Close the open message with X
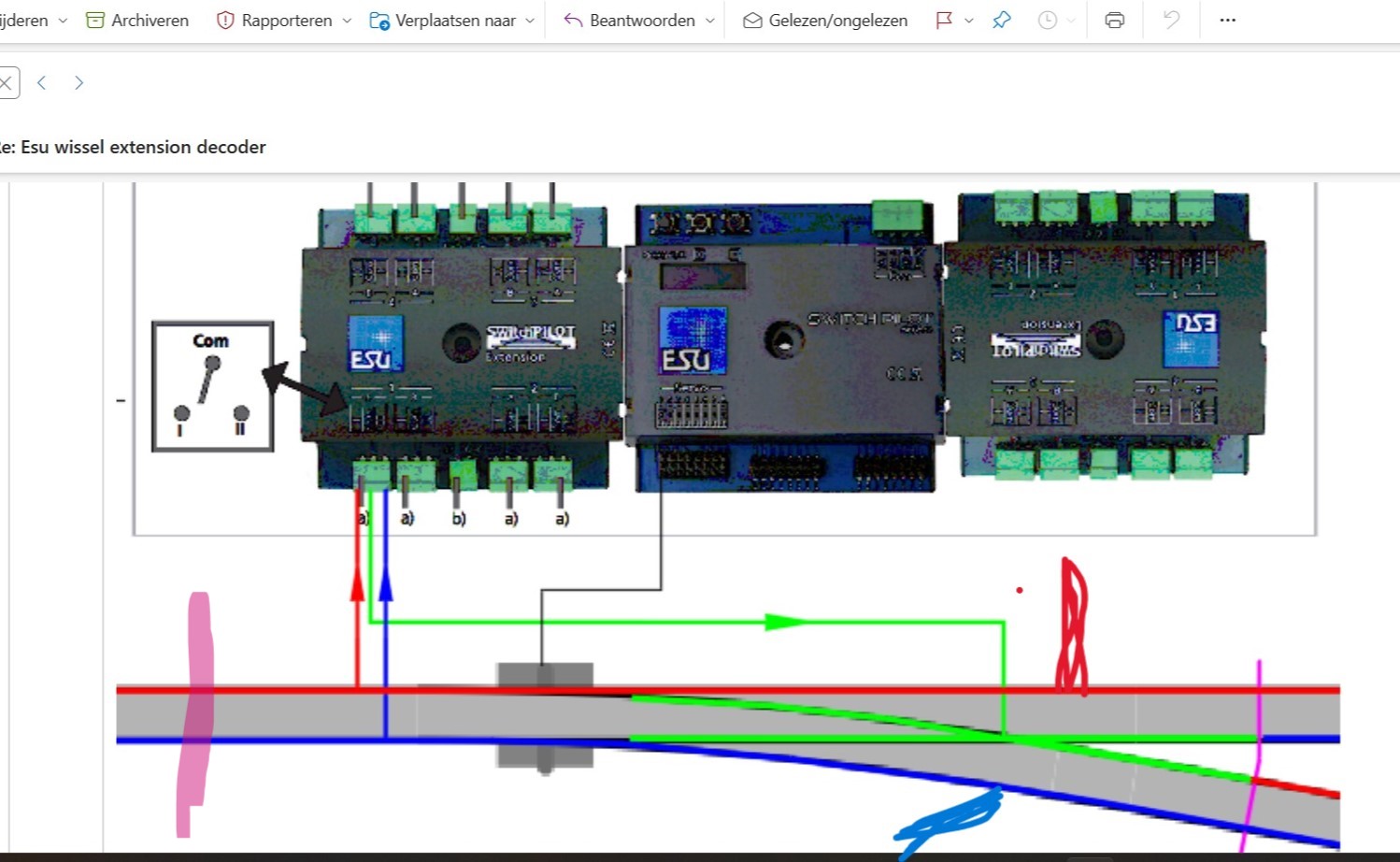The height and width of the screenshot is (862, 1400). (x=6, y=82)
